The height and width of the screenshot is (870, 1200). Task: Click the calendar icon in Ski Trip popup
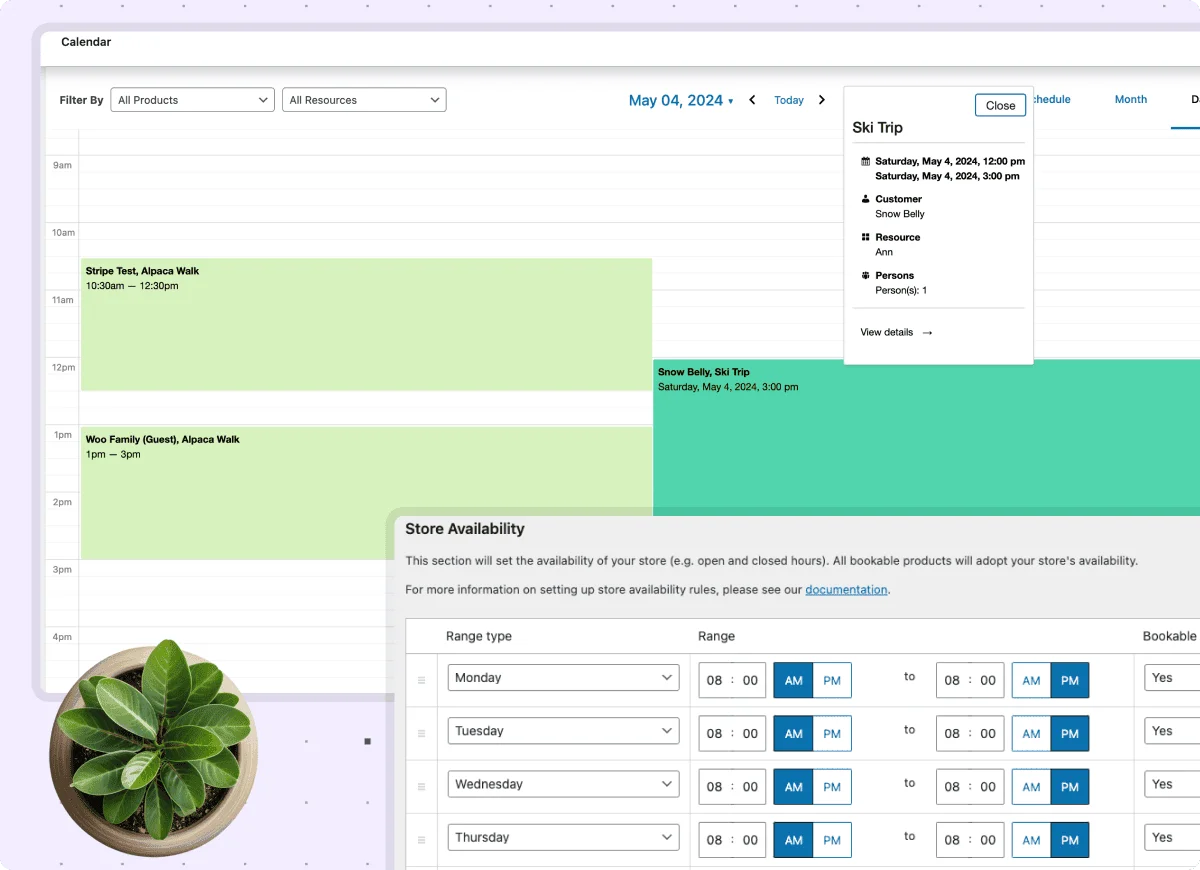(x=865, y=161)
